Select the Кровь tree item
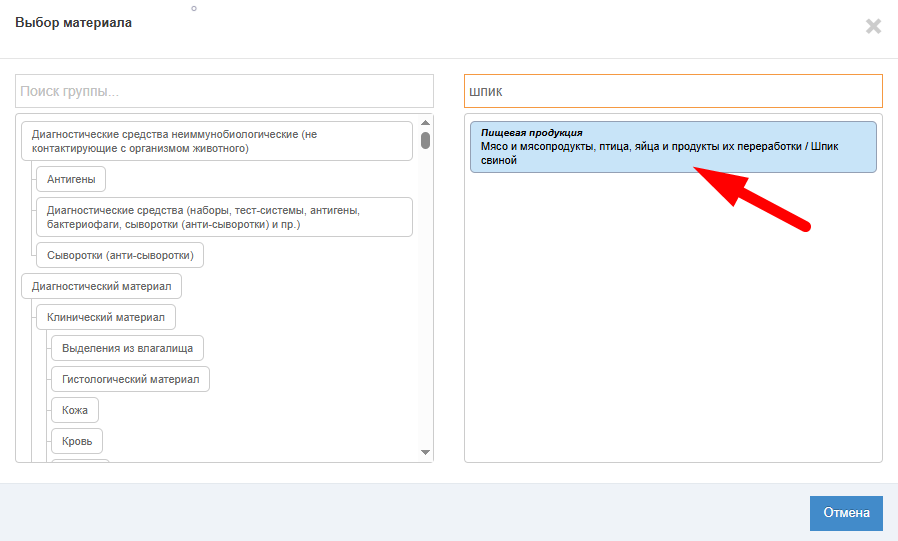 pos(76,441)
